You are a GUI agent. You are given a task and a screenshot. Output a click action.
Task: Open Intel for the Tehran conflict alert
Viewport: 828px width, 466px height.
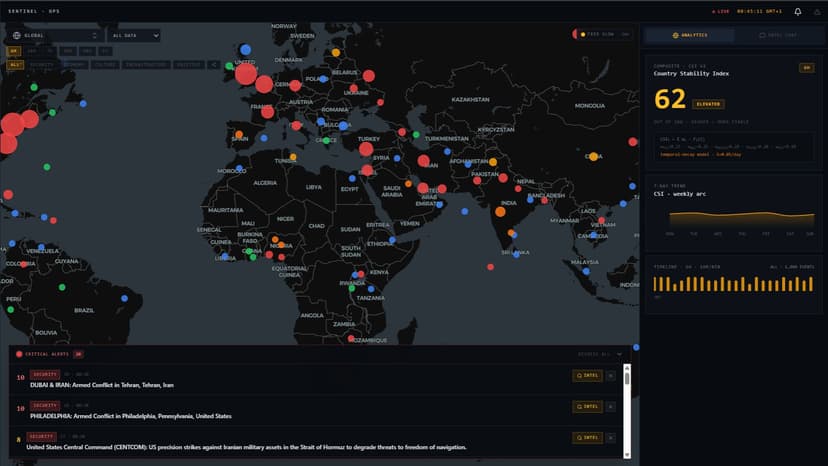[x=587, y=376]
